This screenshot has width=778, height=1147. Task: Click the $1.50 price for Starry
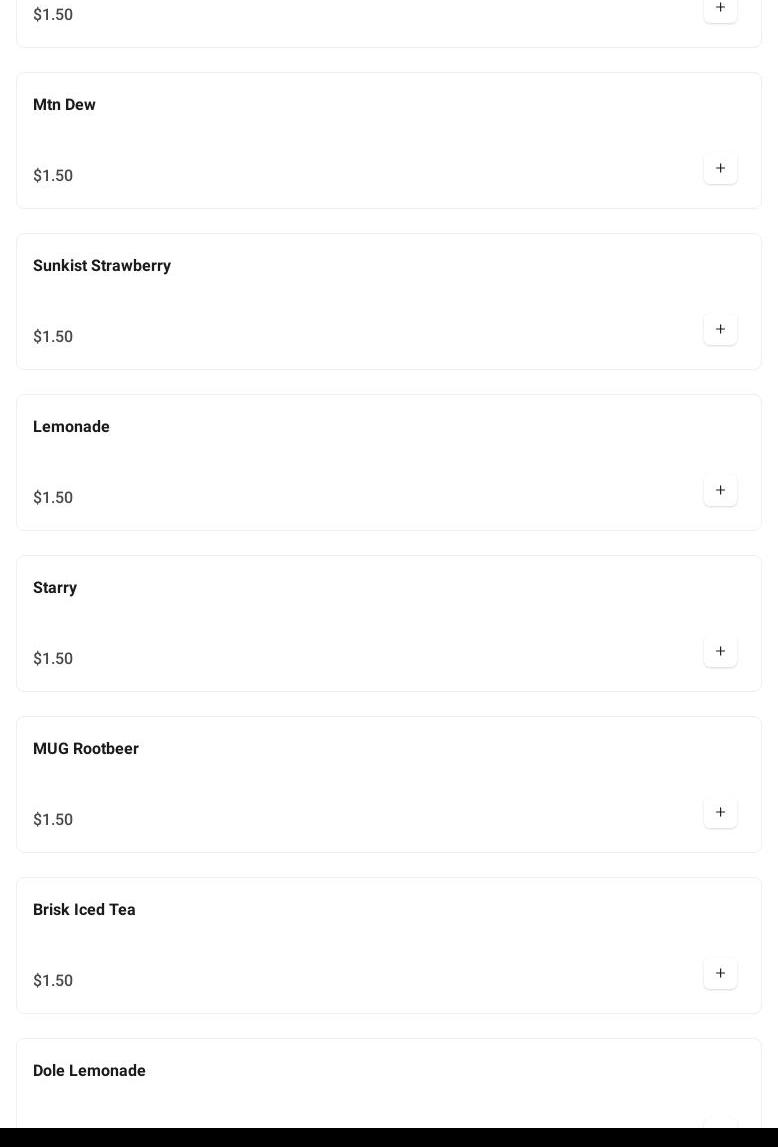[53, 659]
